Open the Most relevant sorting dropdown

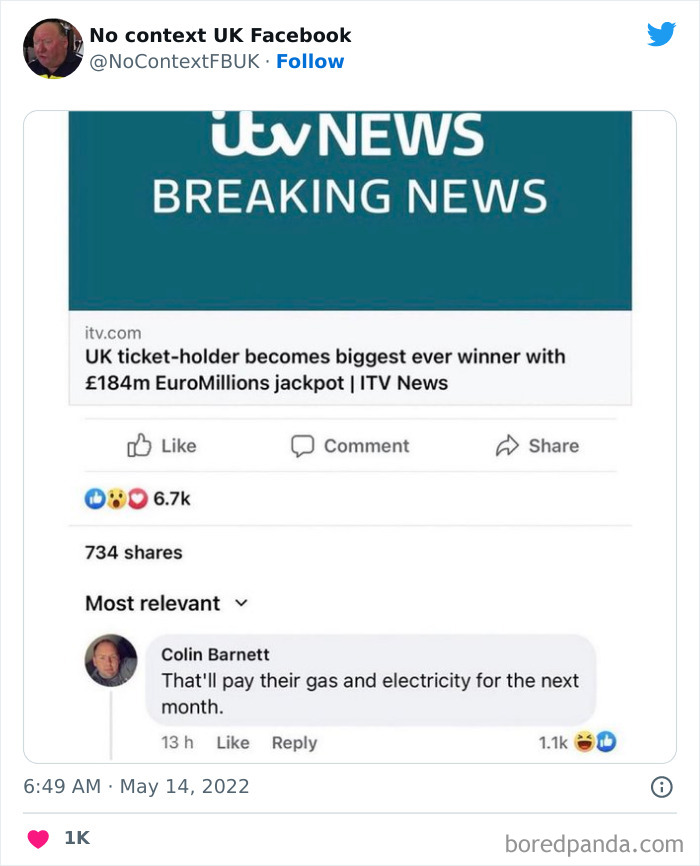tap(150, 603)
